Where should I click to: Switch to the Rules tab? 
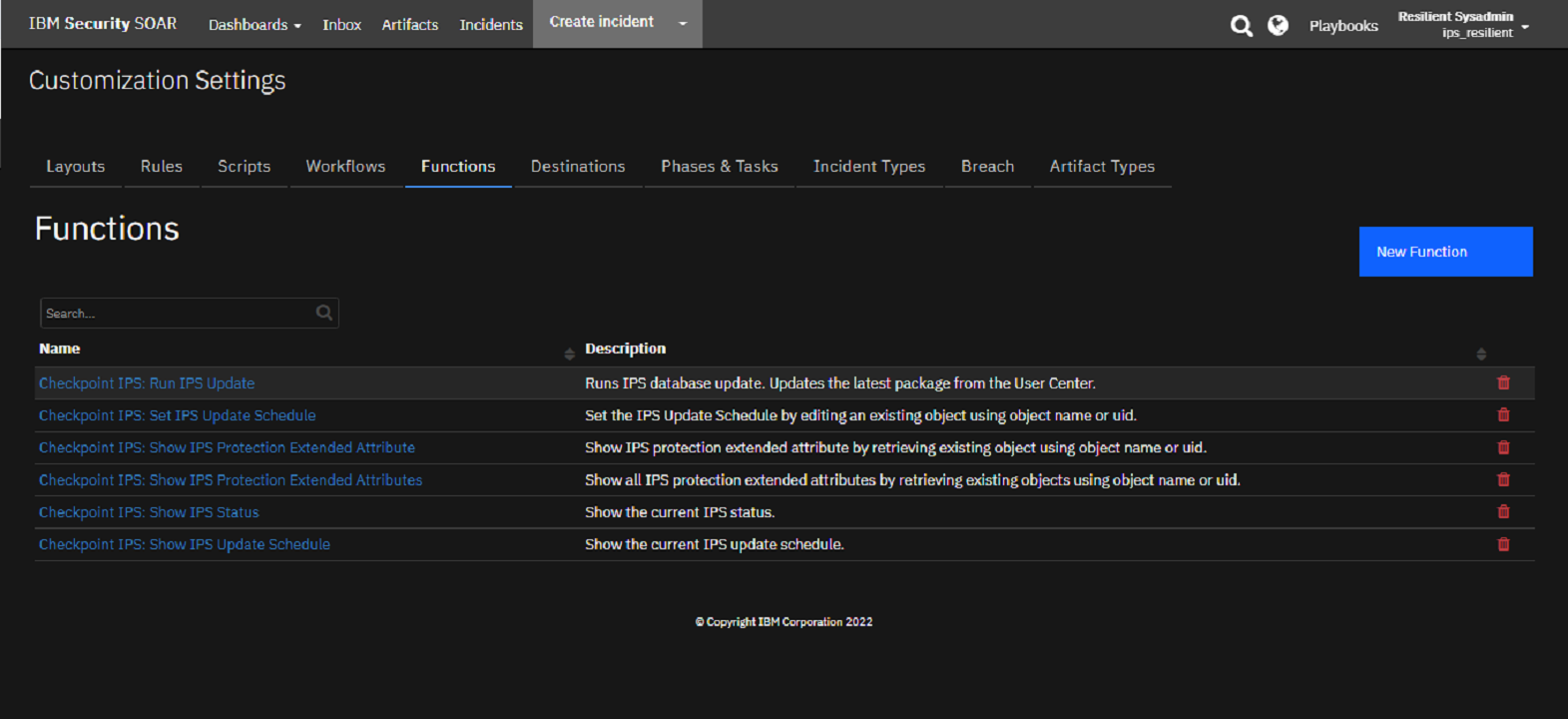162,166
